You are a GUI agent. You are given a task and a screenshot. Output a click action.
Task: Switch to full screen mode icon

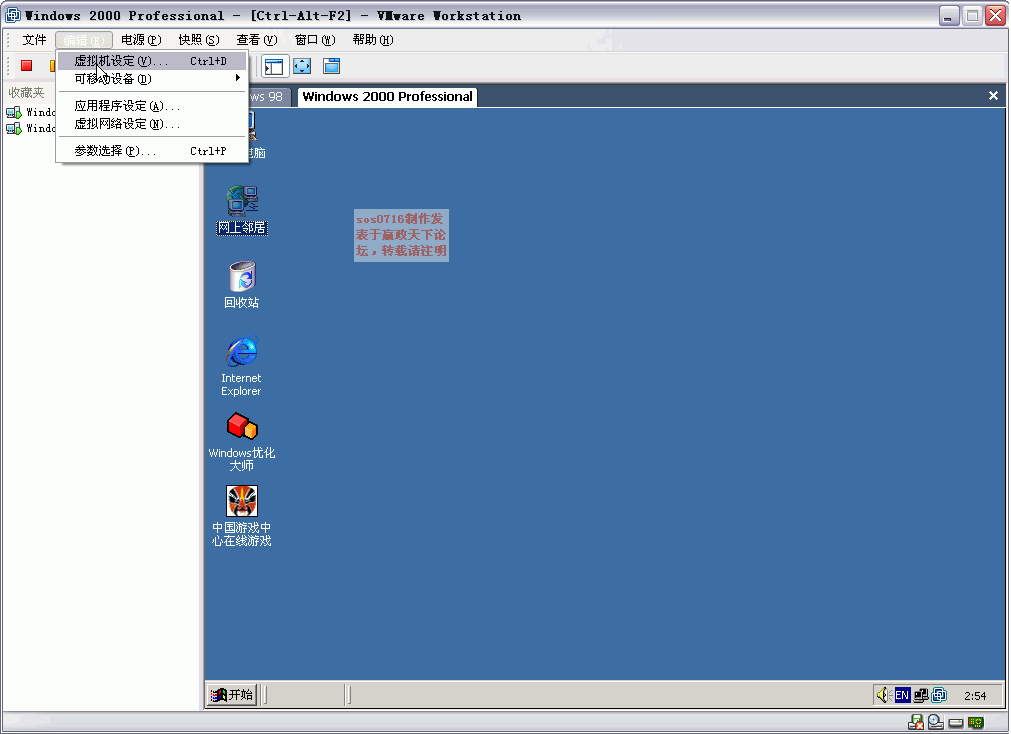302,66
